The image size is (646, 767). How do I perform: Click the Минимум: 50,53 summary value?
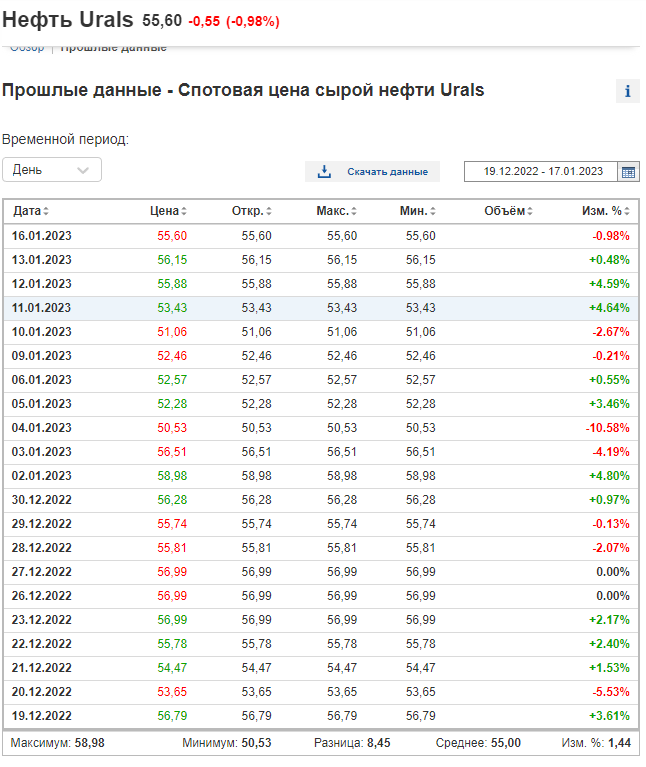[x=226, y=743]
